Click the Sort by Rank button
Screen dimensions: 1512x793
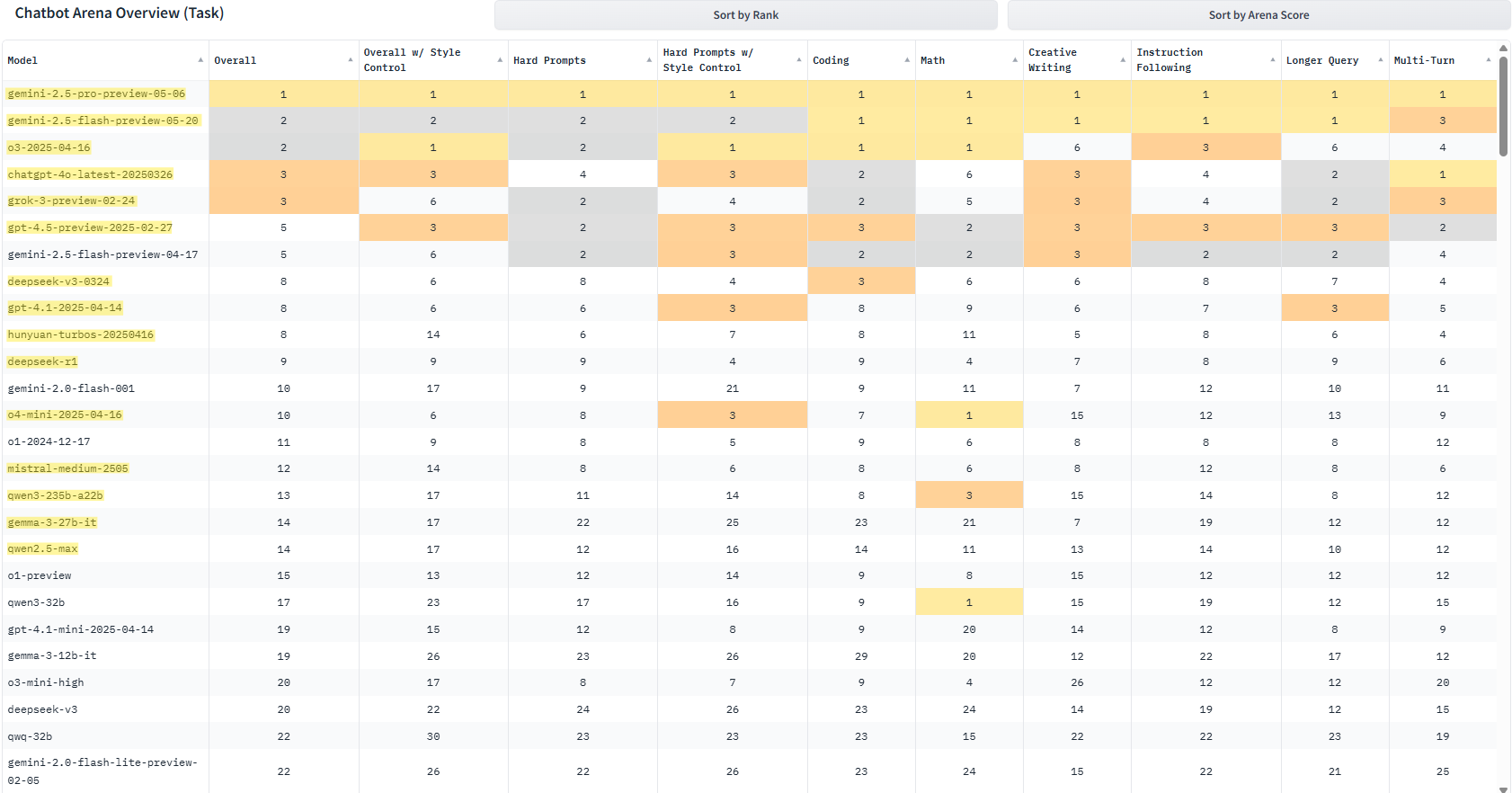pos(745,15)
